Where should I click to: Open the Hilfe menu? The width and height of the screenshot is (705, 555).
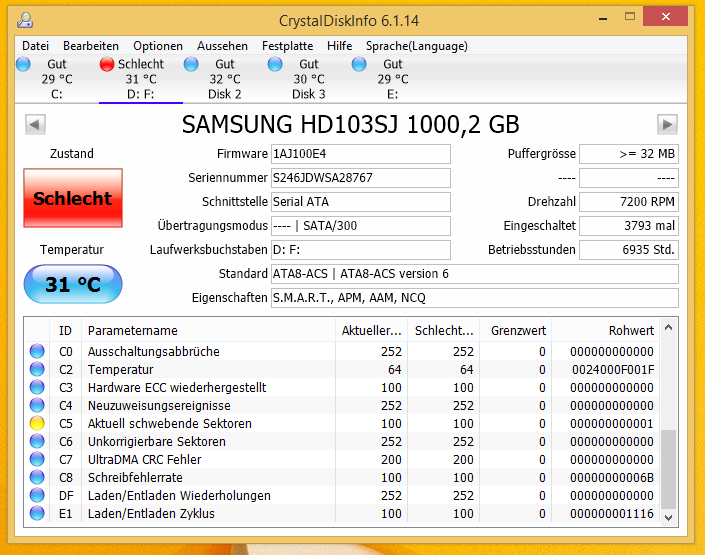click(339, 46)
